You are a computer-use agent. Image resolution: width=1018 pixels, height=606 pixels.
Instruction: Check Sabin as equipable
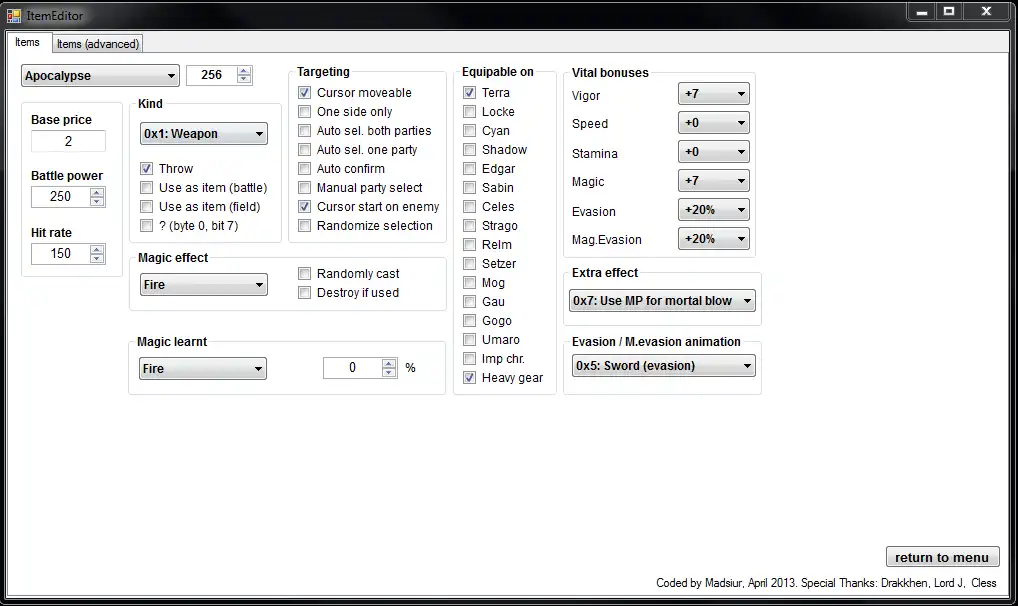coord(469,188)
